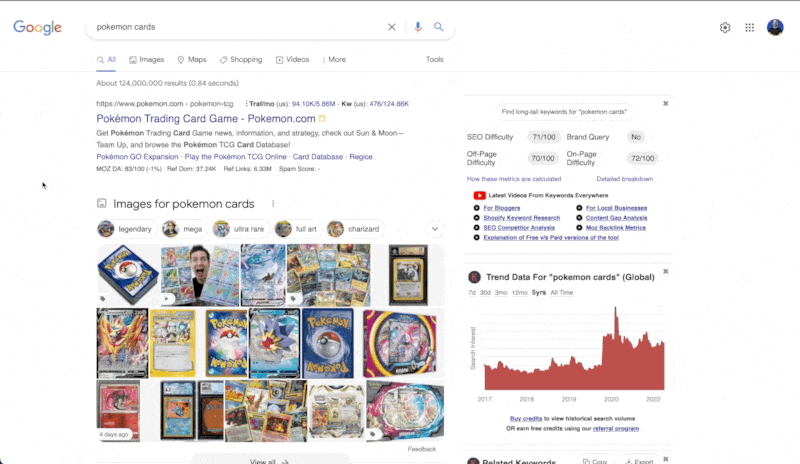Image resolution: width=800 pixels, height=464 pixels.
Task: Open the Moz Backlink Metrics link
Action: click(616, 228)
